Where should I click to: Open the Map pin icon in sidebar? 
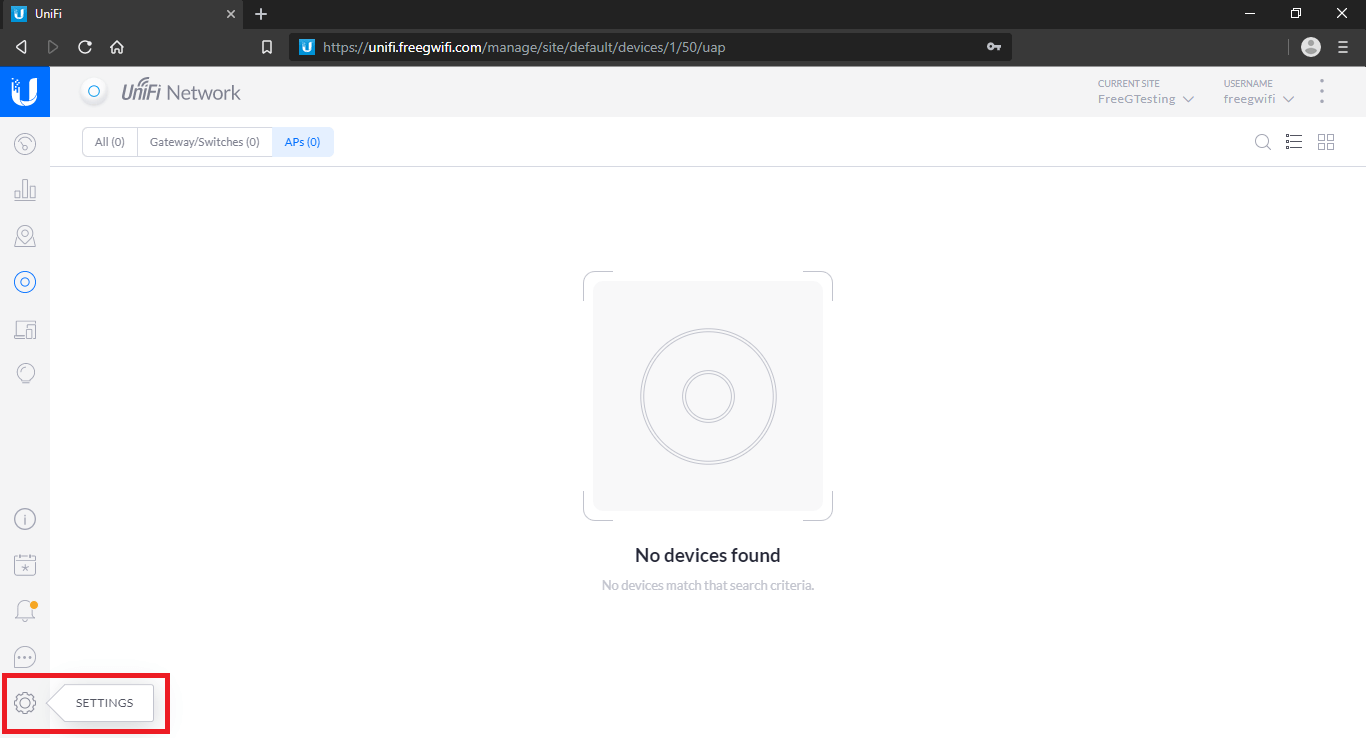coord(25,236)
